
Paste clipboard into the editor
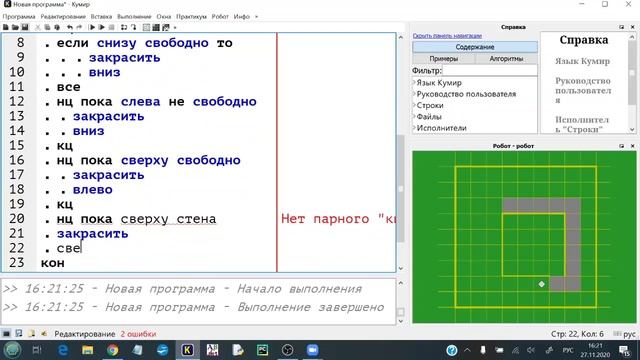coord(57,27)
